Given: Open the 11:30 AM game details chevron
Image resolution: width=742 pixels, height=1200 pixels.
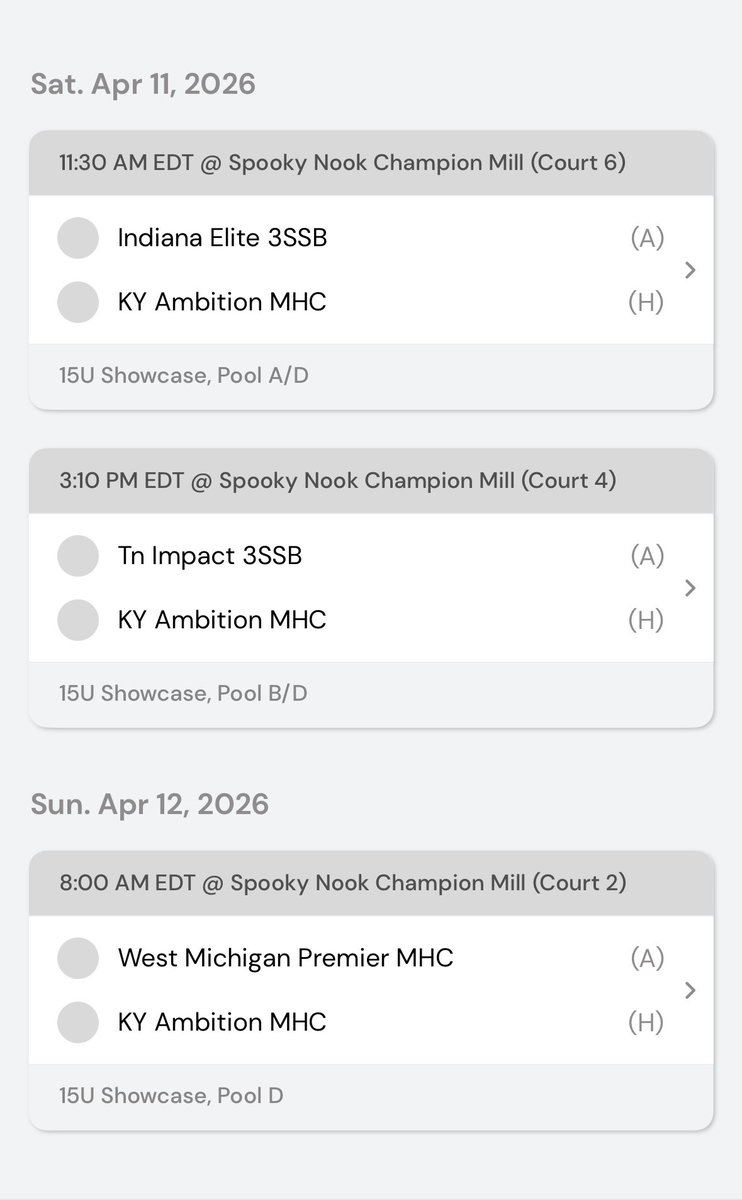Looking at the screenshot, I should point(690,270).
